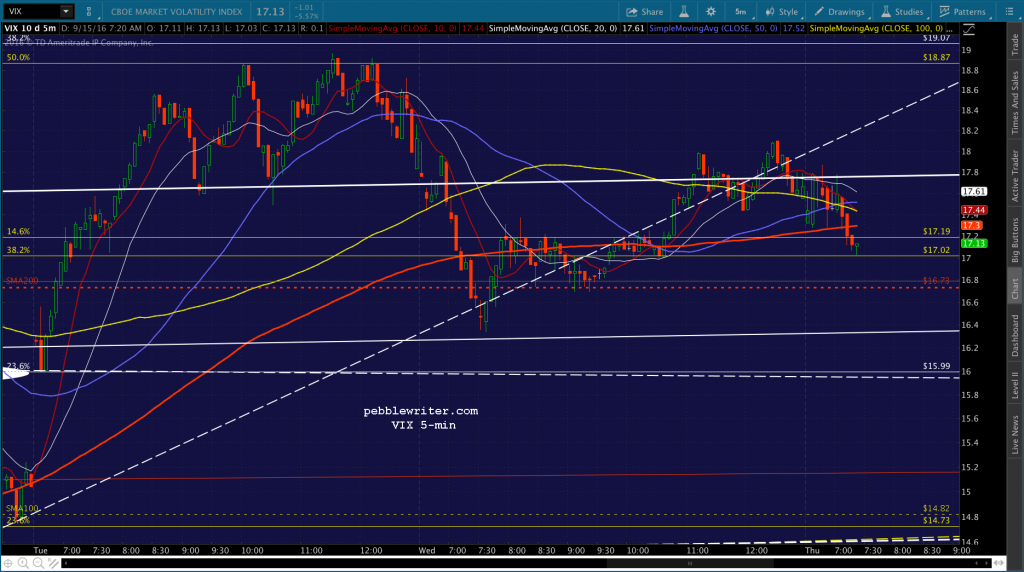Click the $16.73 SMA200 price label
Image resolution: width=1024 pixels, height=572 pixels.
(936, 281)
